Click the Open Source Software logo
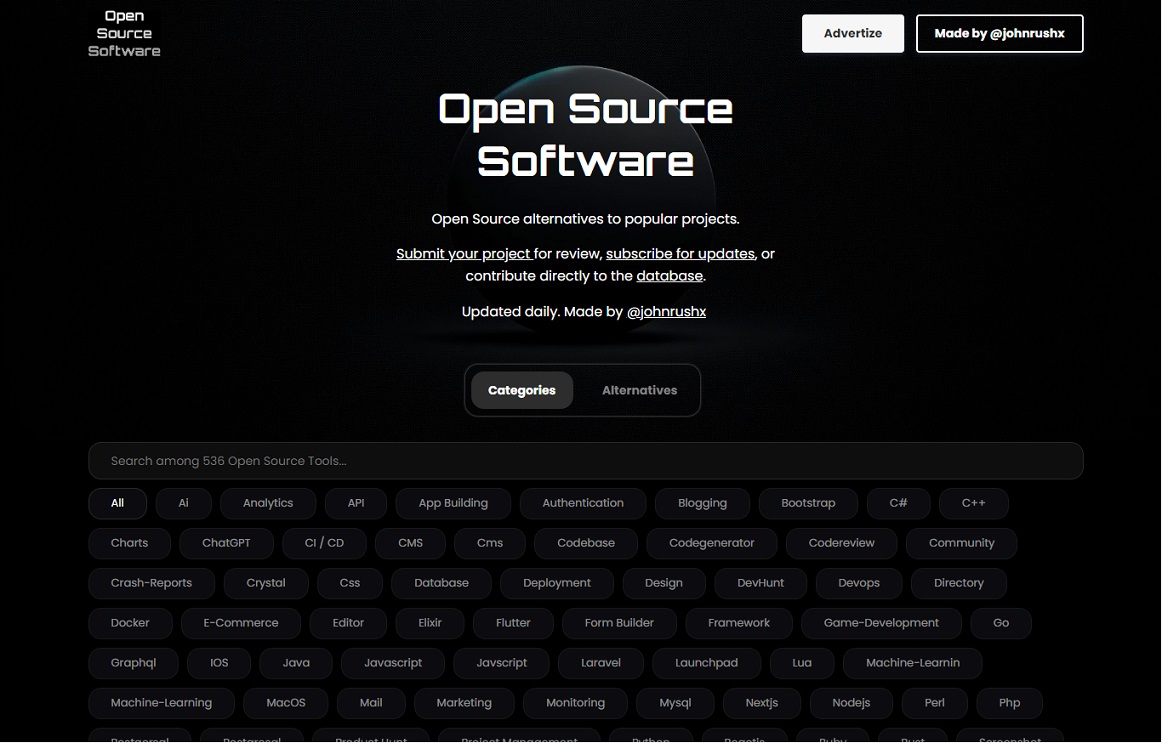The image size is (1162, 743). (x=124, y=33)
